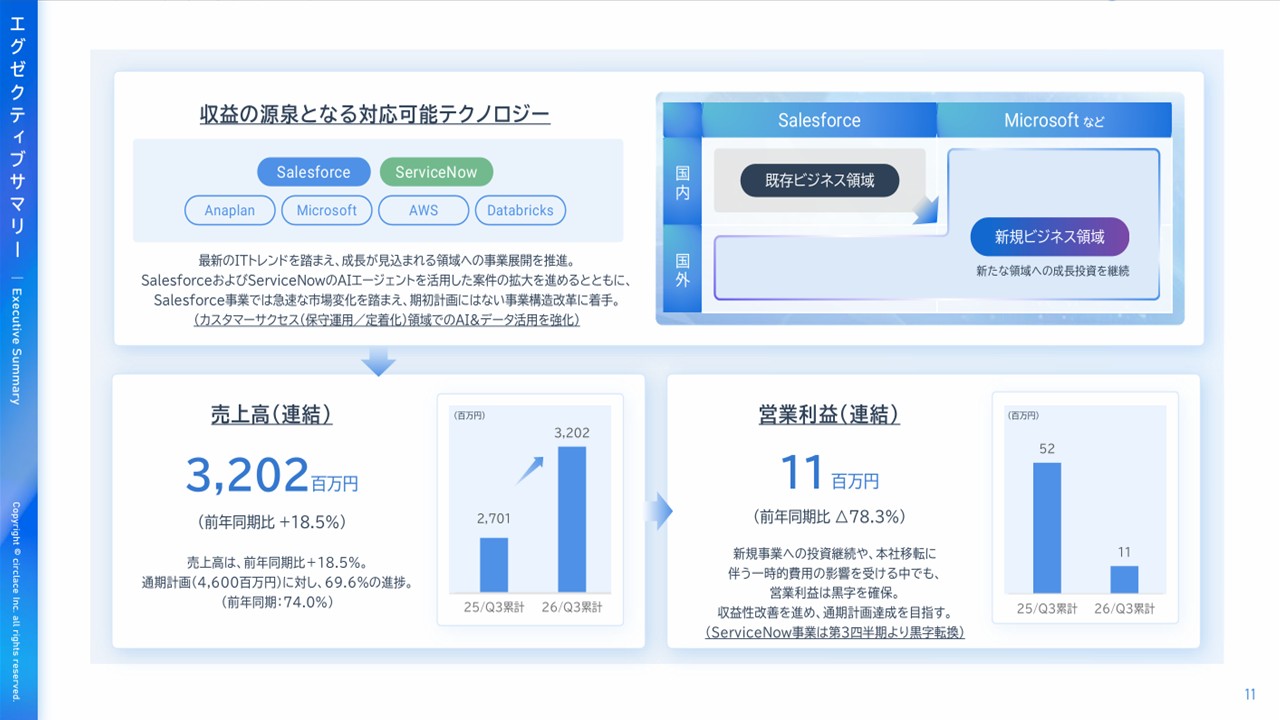Click the Microsoft outlined pill

326,210
